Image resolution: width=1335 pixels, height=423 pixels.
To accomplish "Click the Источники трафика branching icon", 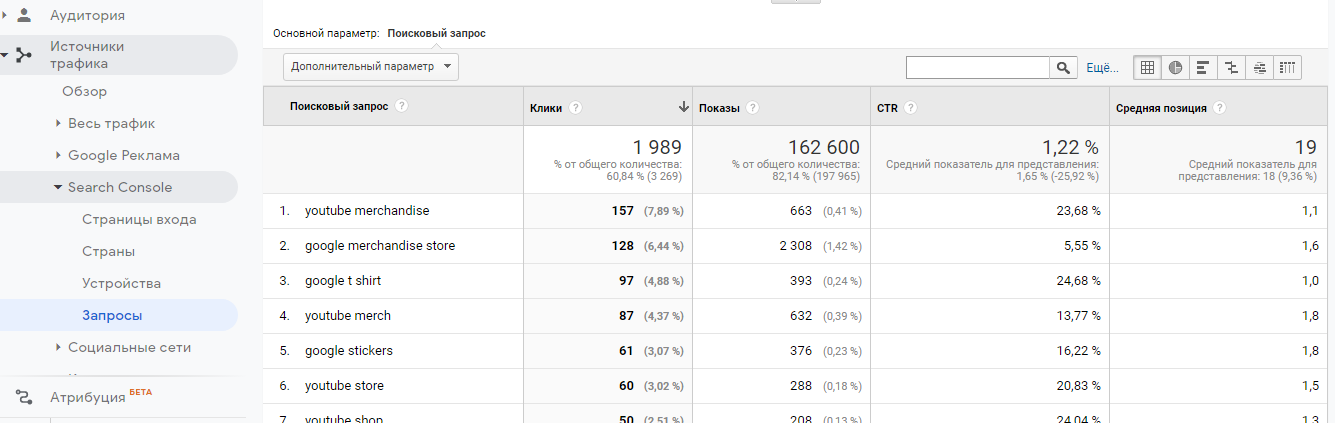I will point(24,54).
